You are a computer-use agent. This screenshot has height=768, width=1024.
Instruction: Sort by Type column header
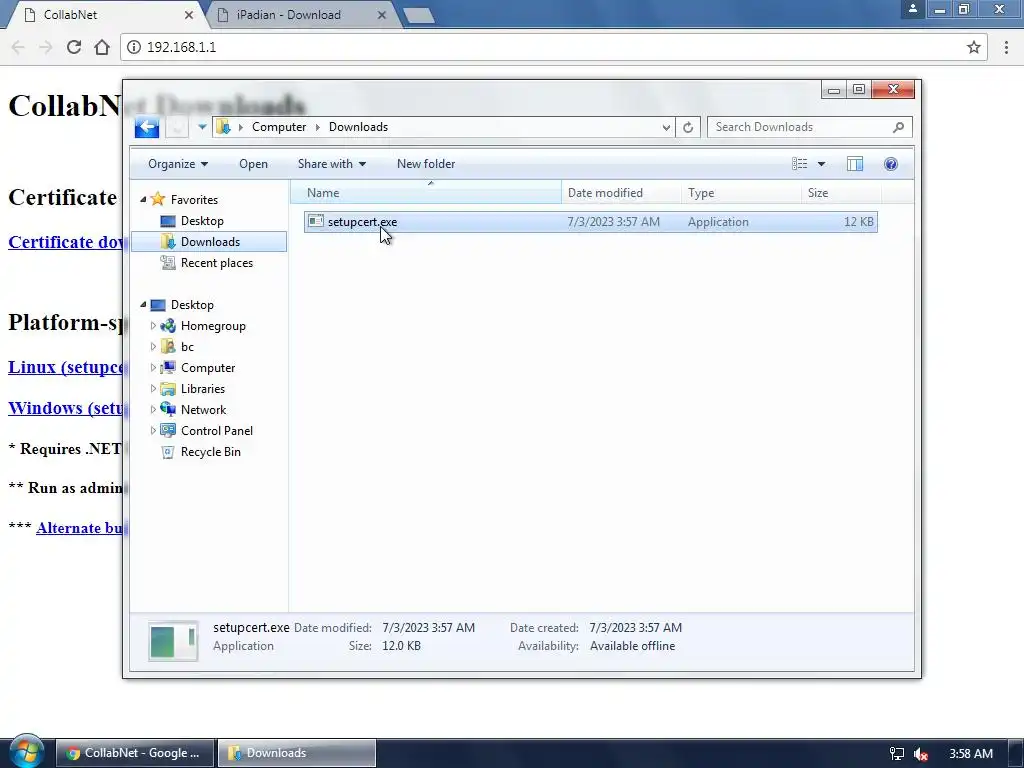741,193
